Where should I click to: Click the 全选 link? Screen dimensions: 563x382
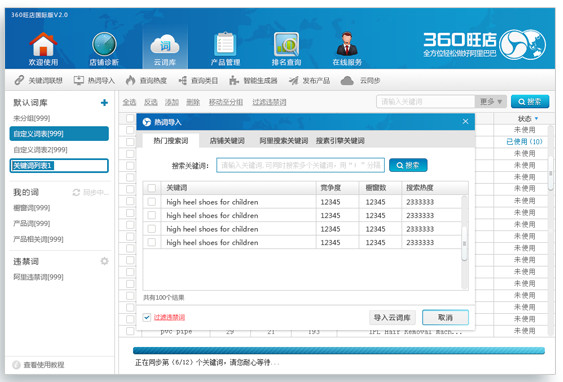(x=129, y=102)
